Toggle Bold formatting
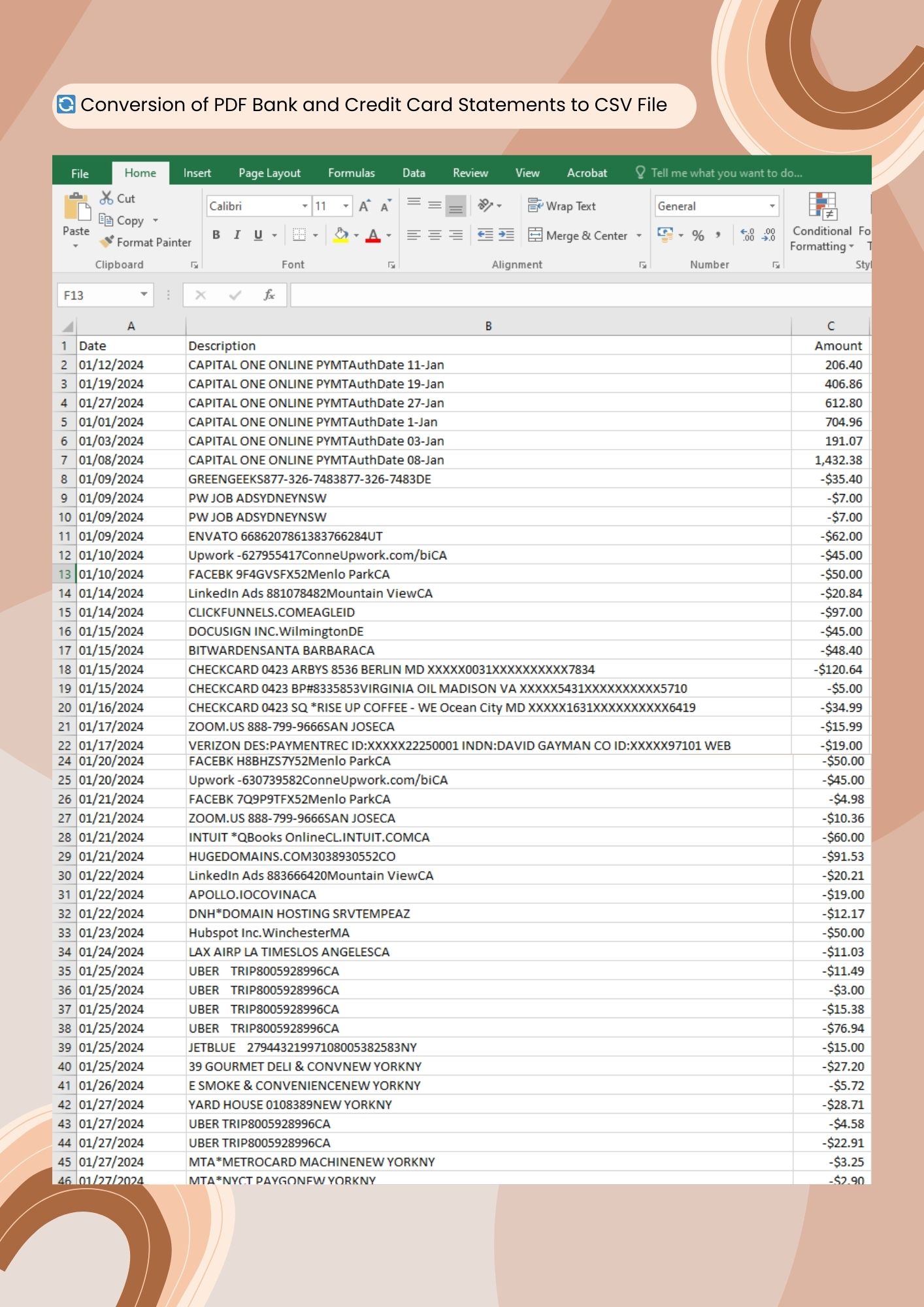 tap(216, 235)
